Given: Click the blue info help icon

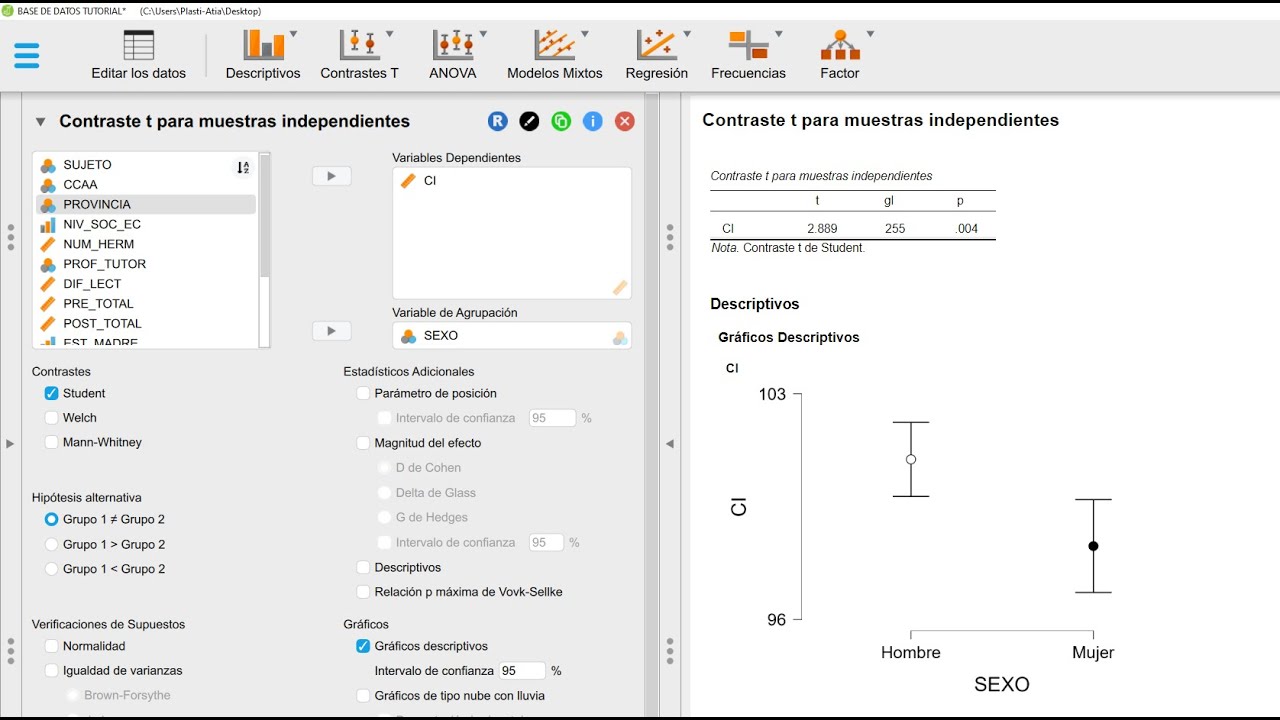Looking at the screenshot, I should pos(593,121).
